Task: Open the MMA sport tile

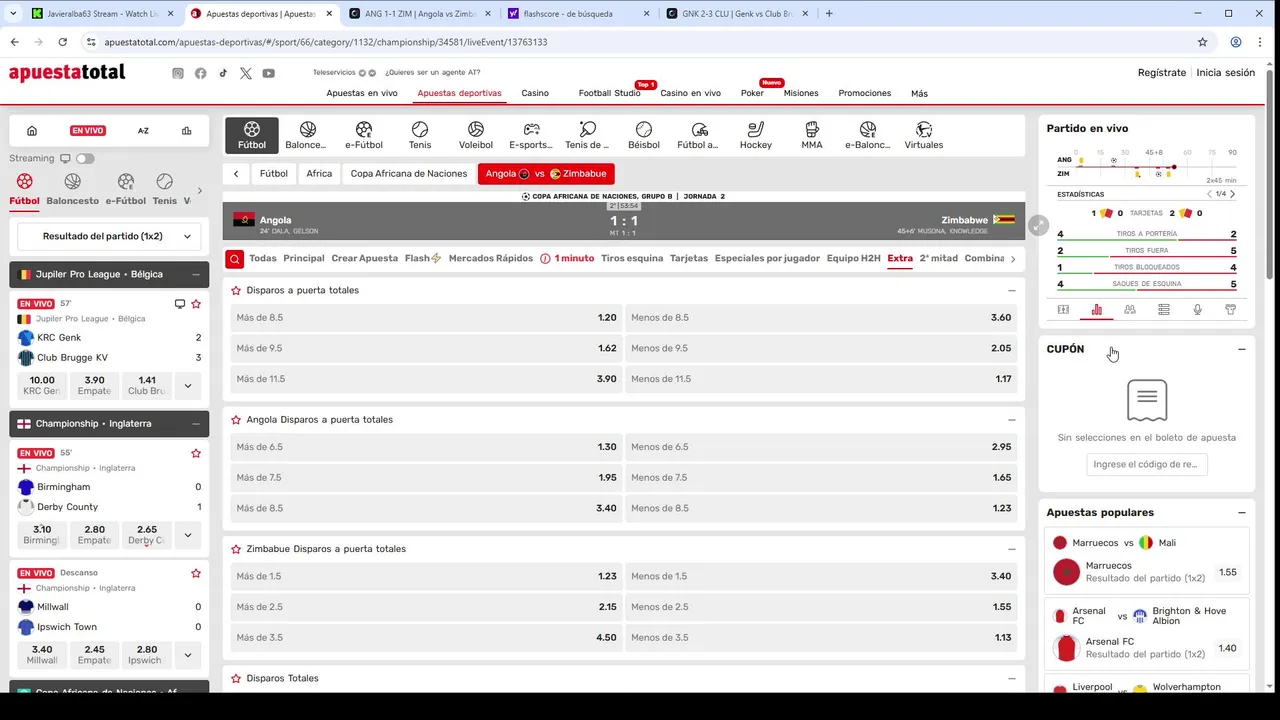Action: click(x=812, y=135)
